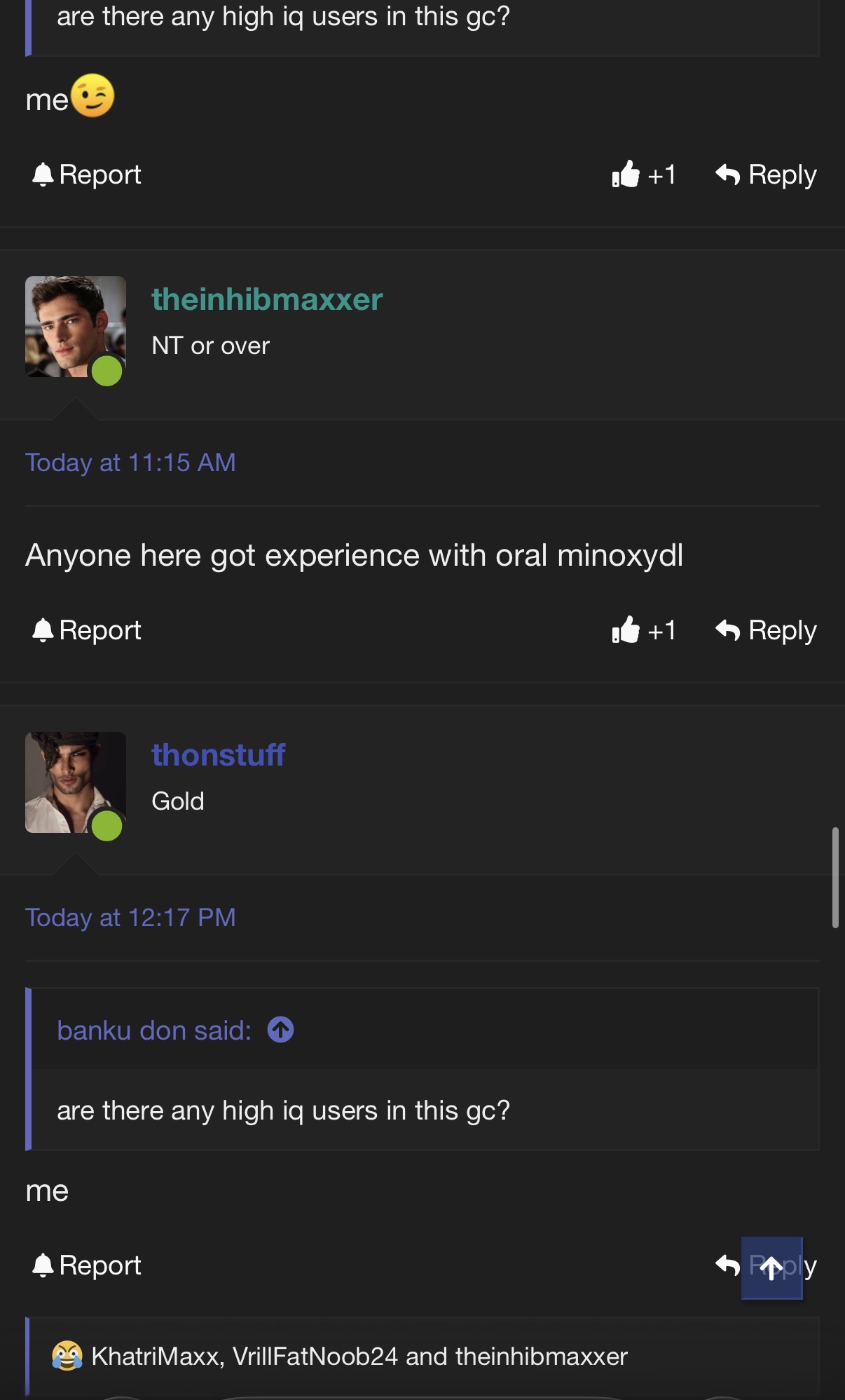Screen dimensions: 845x1400
Task: Report the top winking 'me' post
Action: [87, 175]
